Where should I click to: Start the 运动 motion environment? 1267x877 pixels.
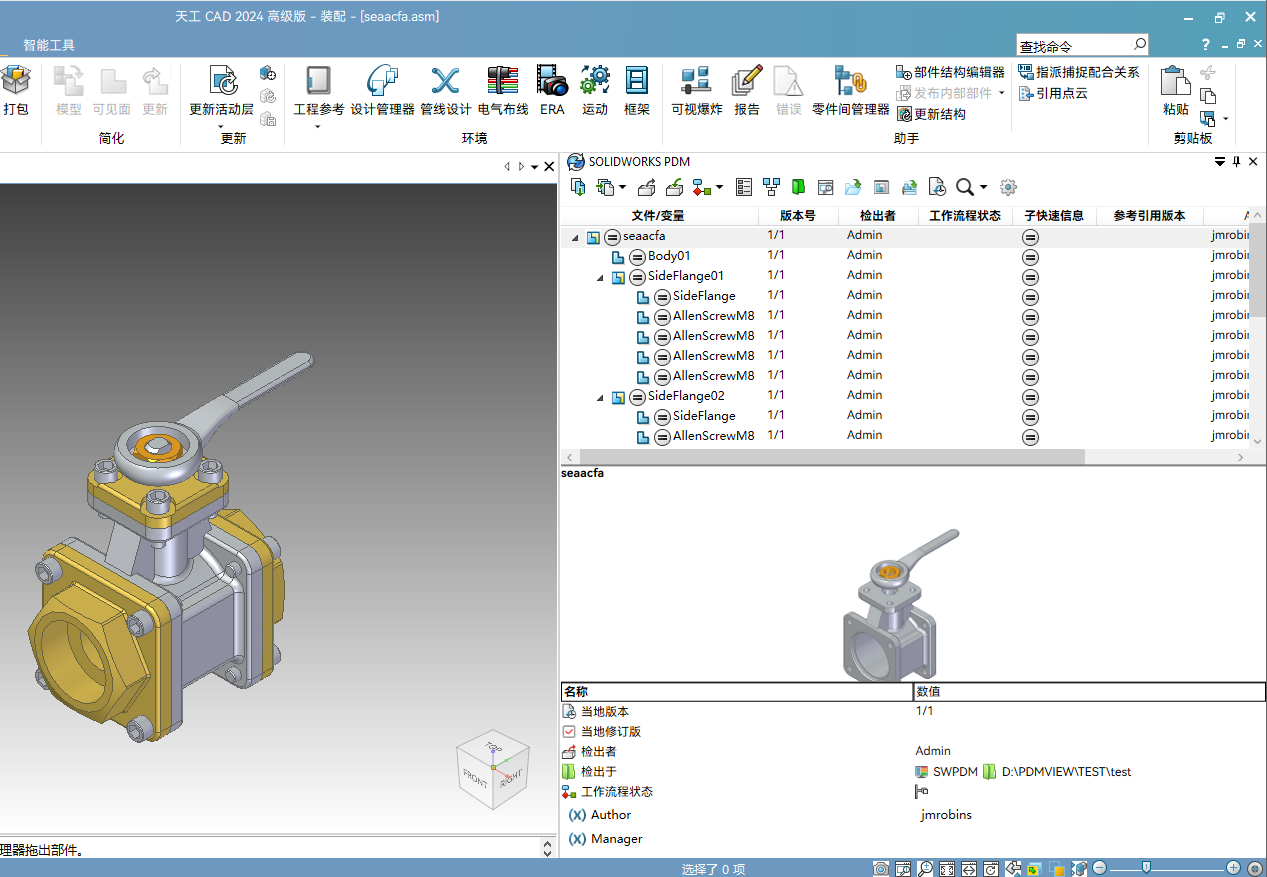coord(595,91)
